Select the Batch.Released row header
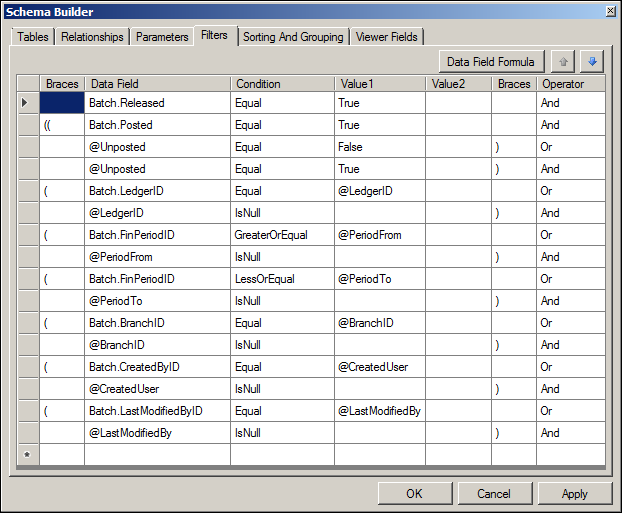The image size is (622, 513). point(28,103)
